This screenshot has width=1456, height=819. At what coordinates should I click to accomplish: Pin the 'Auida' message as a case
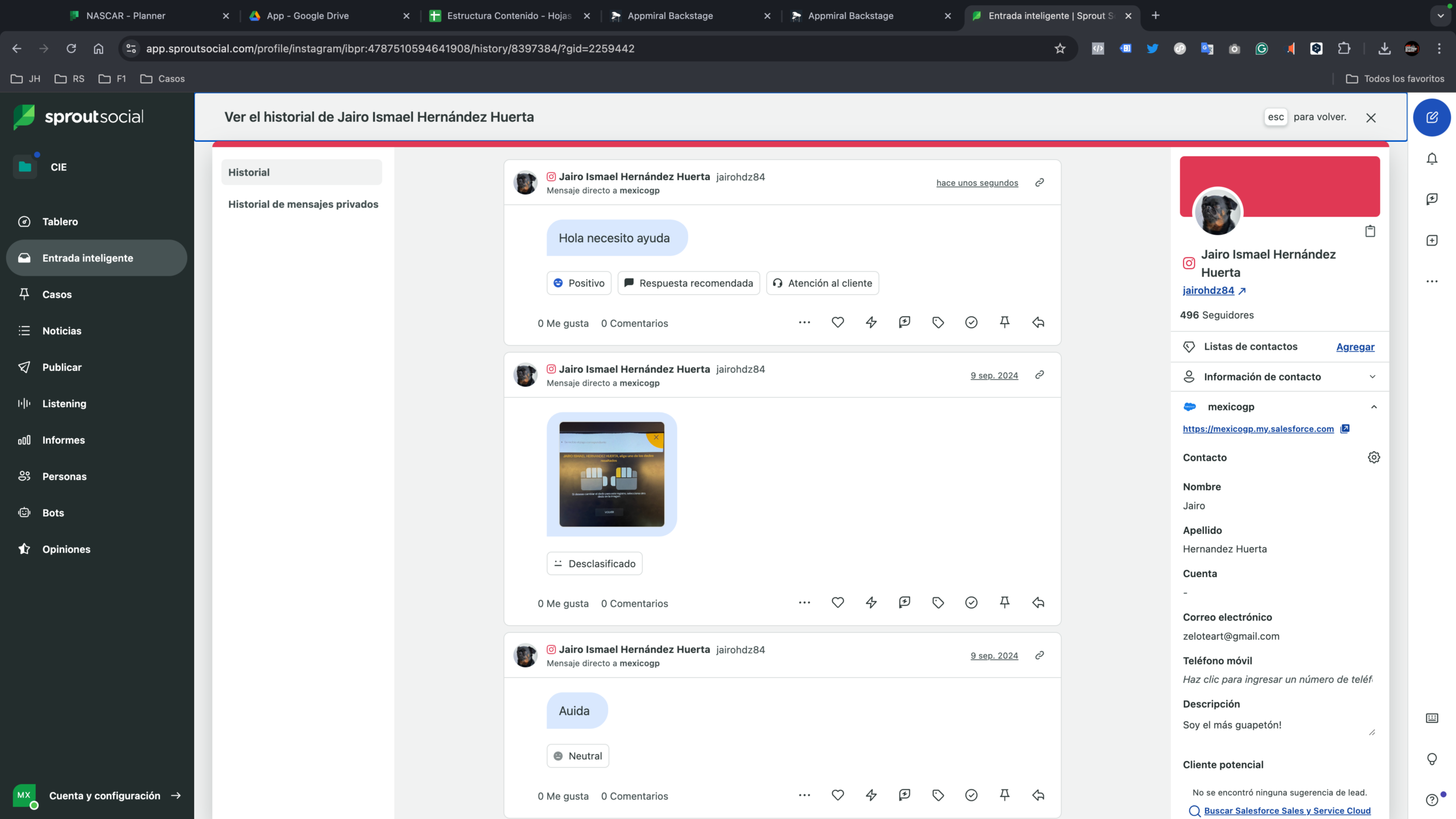coord(1005,795)
